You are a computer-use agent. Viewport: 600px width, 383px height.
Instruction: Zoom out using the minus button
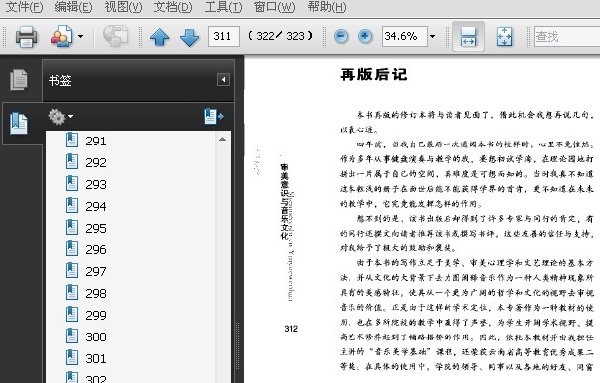tap(341, 37)
